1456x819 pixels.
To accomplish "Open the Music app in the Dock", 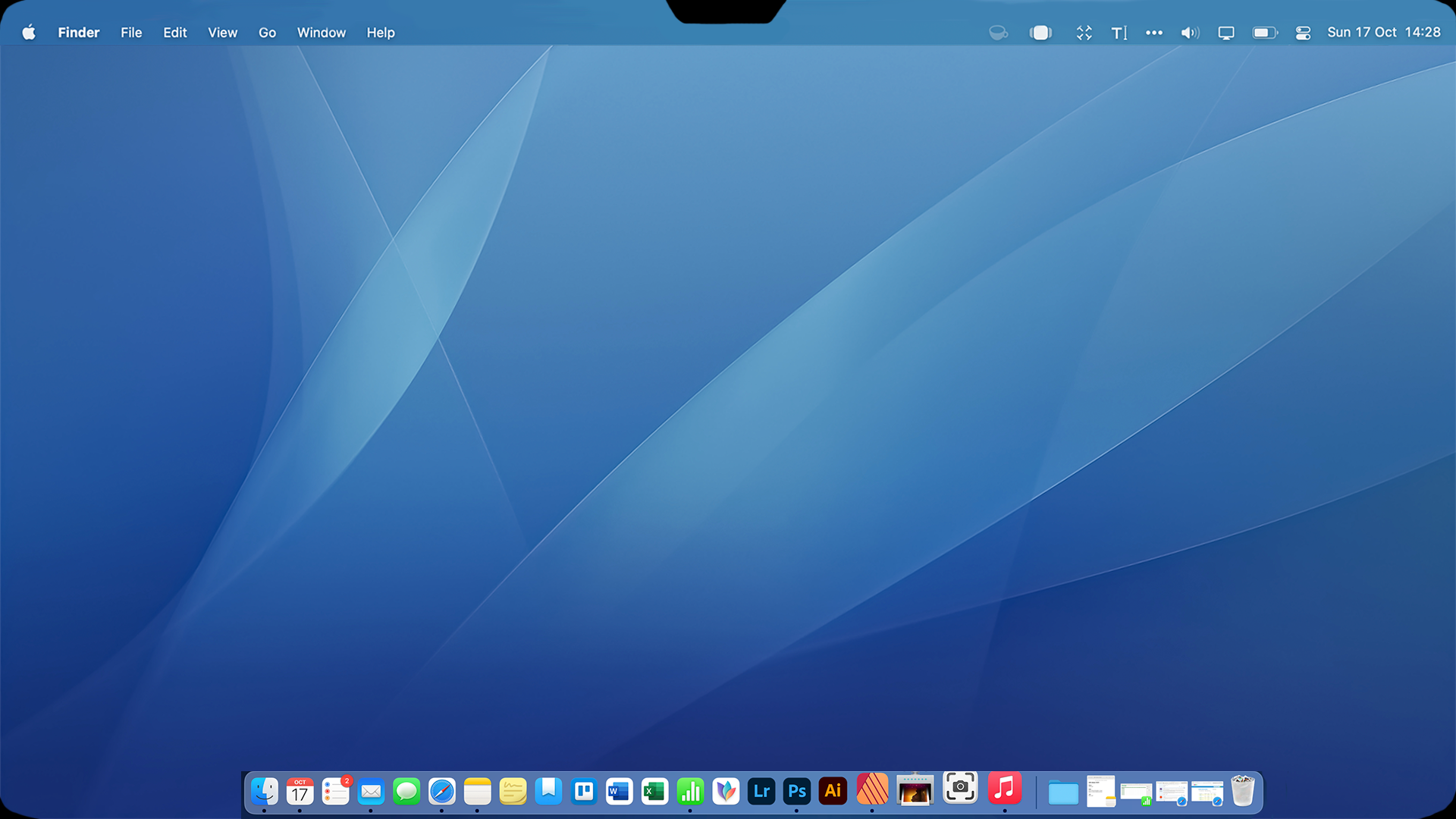I will 1005,789.
